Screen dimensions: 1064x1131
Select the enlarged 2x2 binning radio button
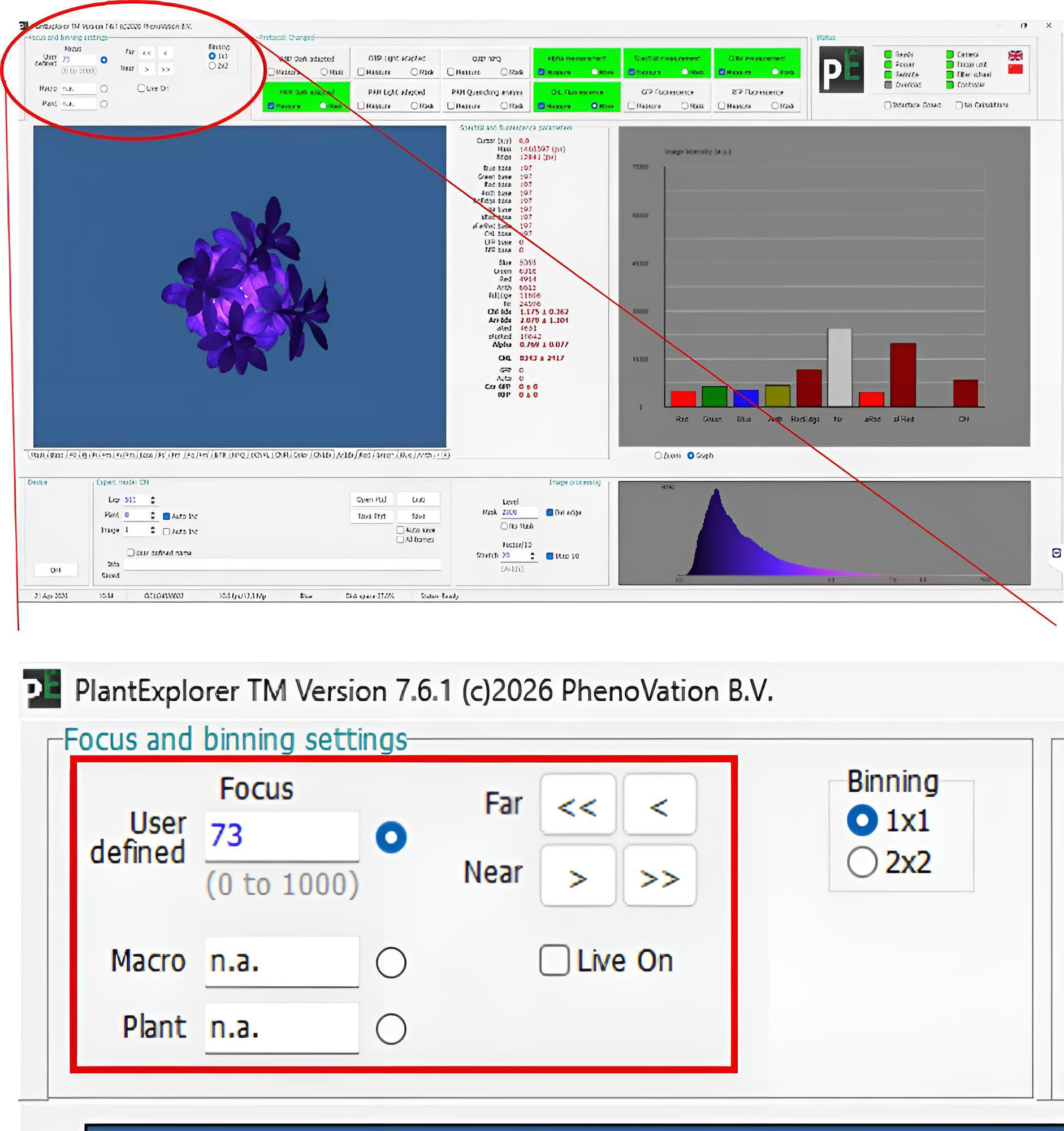(x=862, y=862)
